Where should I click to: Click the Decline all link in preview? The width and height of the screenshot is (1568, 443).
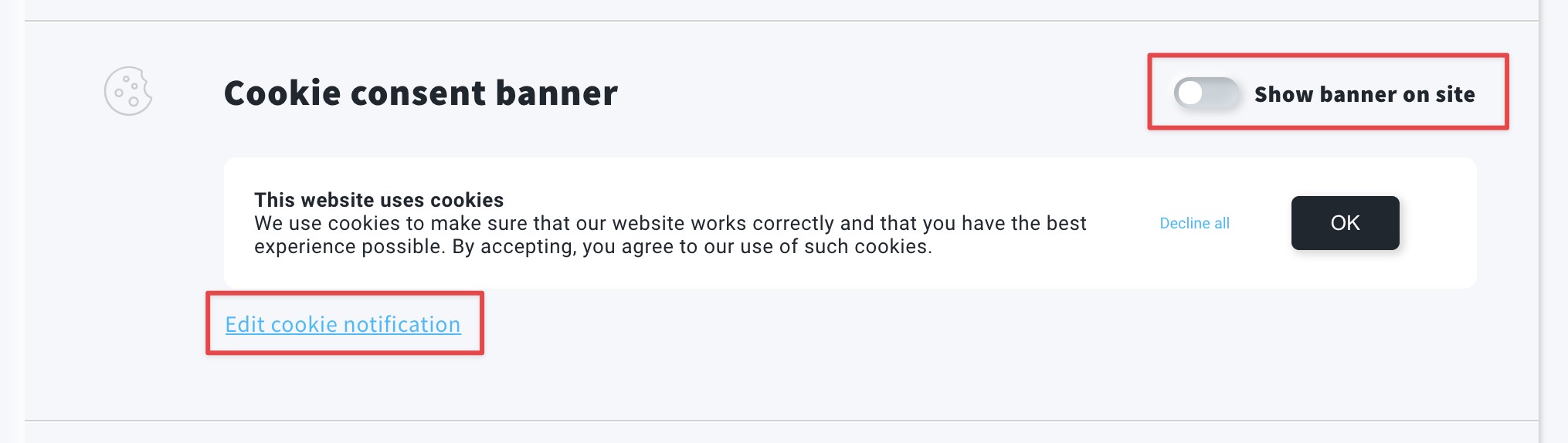1194,223
